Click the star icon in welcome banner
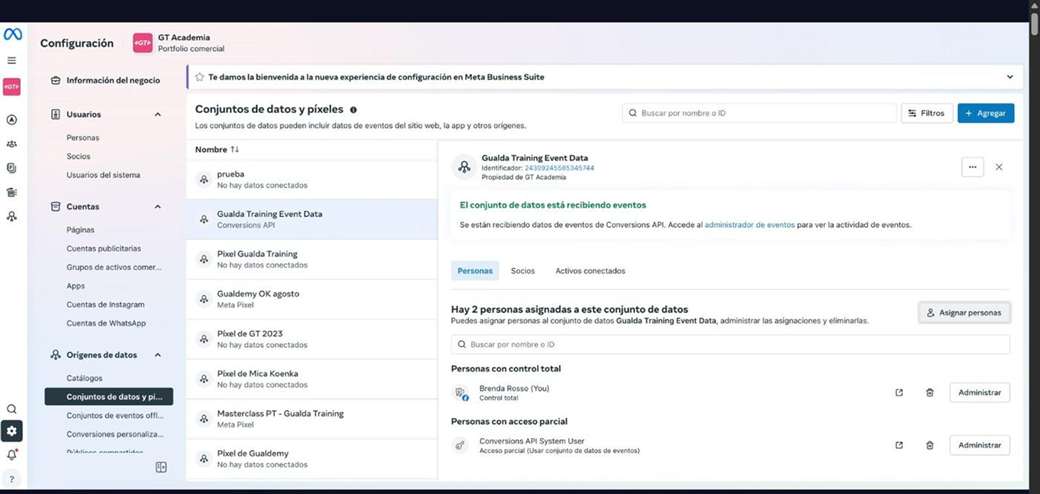 click(200, 77)
